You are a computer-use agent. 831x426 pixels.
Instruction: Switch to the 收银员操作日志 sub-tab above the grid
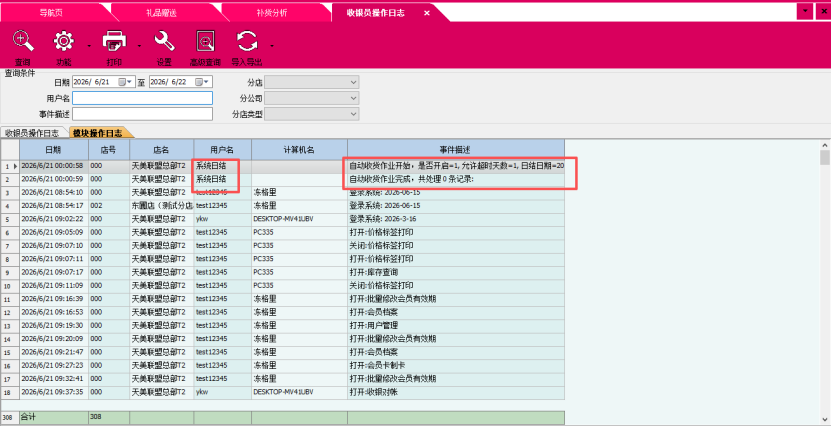tap(32, 133)
